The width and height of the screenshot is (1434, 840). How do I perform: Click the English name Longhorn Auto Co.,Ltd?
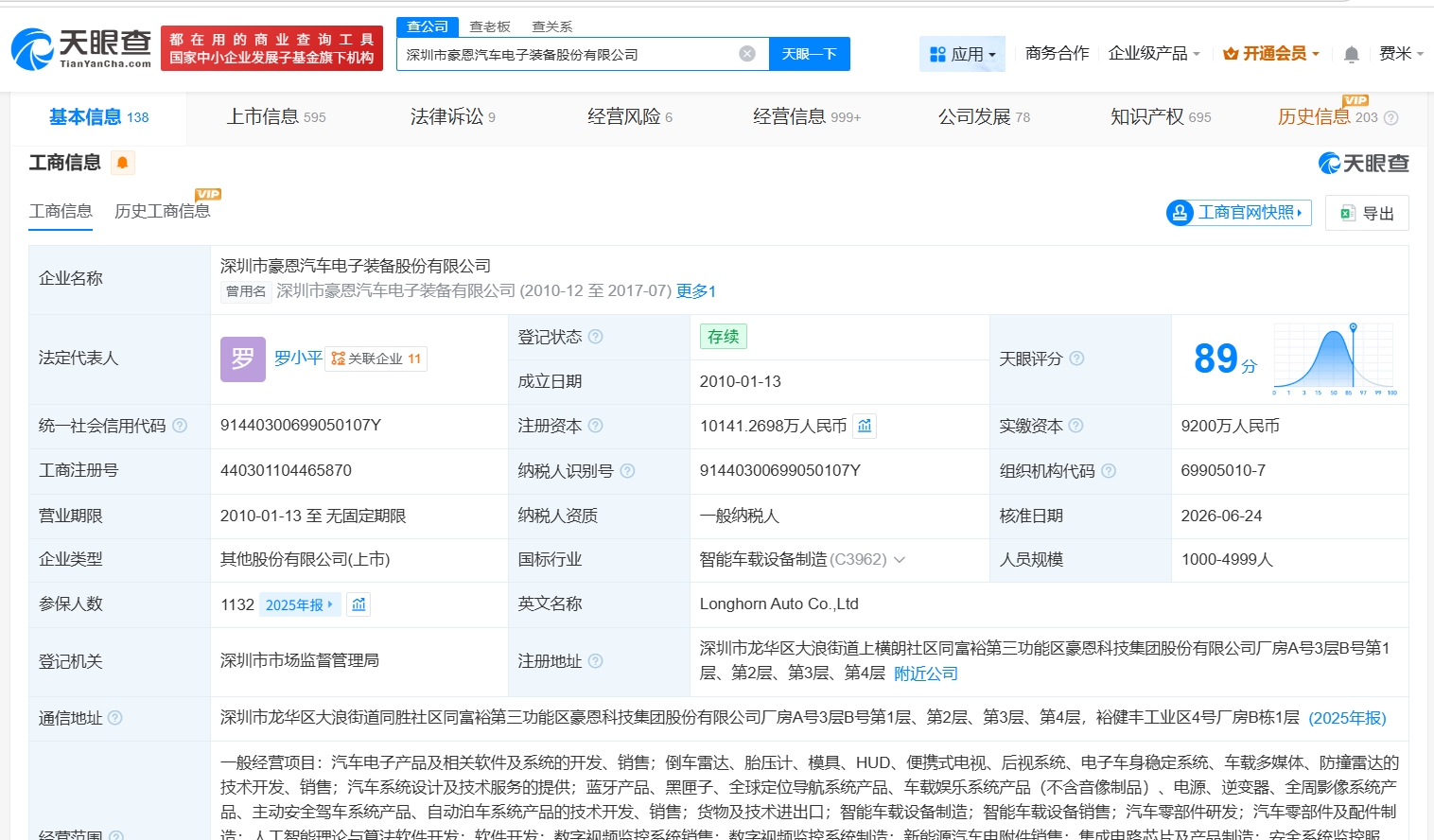point(779,604)
